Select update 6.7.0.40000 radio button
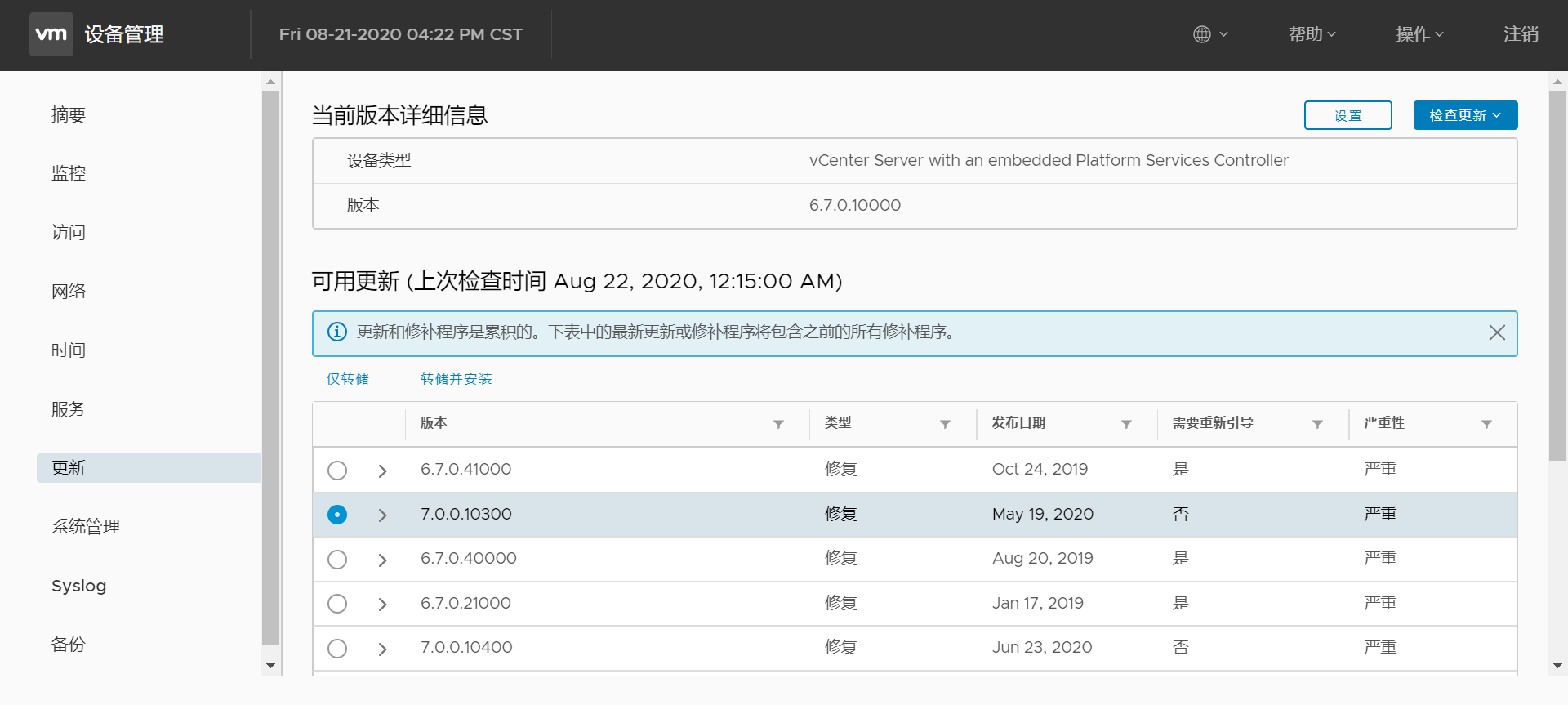 [337, 560]
